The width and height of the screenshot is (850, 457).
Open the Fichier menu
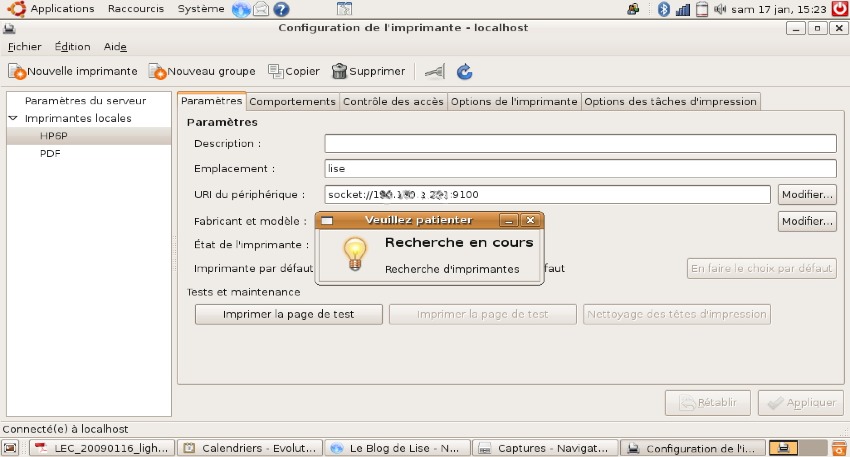click(24, 46)
